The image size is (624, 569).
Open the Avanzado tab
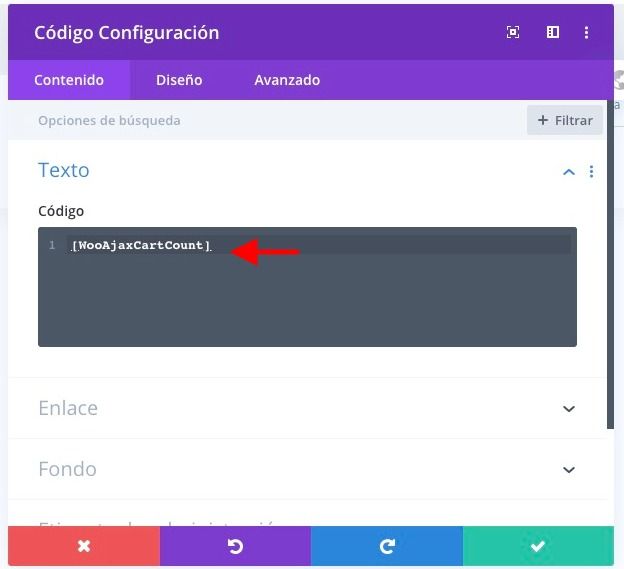tap(287, 80)
